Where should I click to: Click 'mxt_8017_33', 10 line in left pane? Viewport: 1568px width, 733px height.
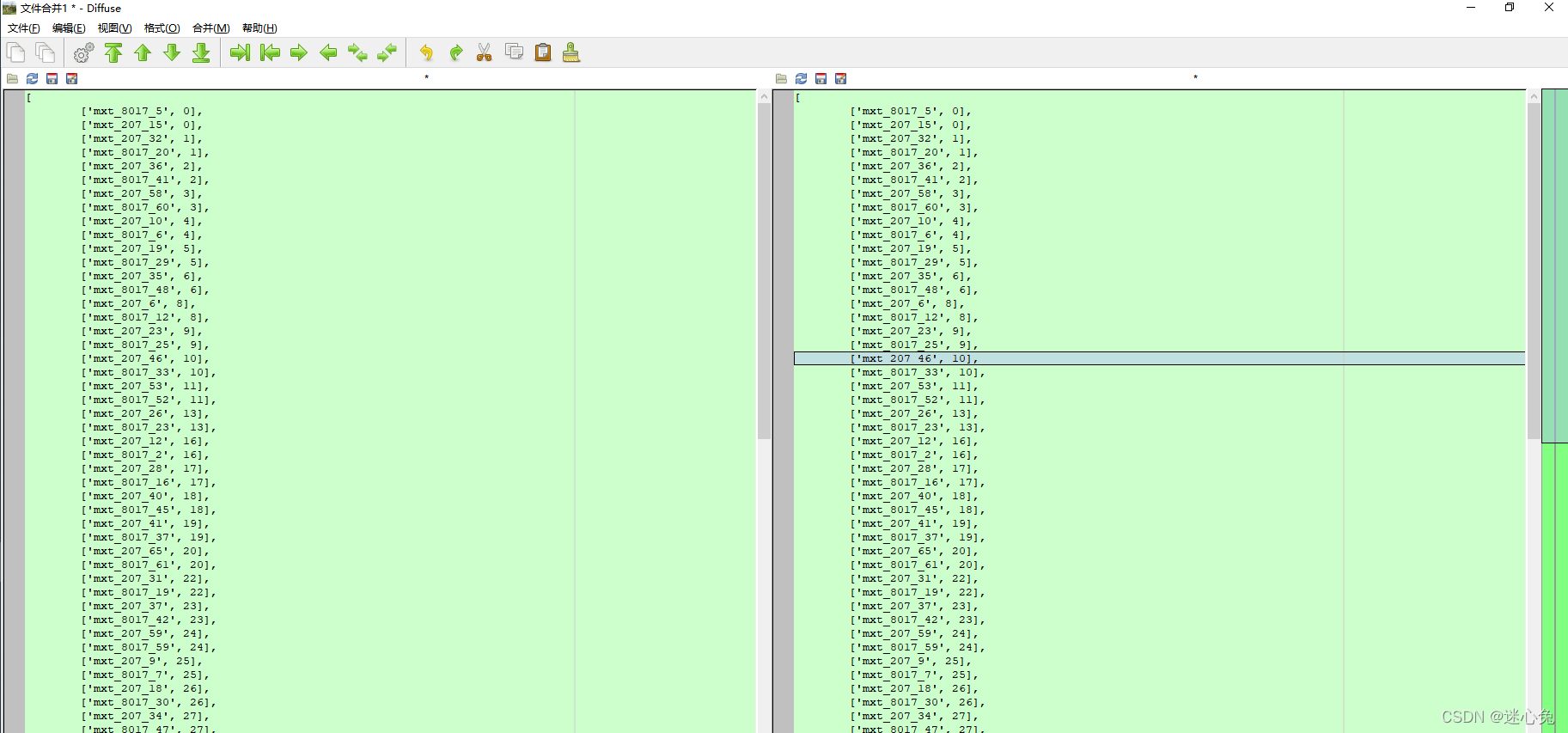[x=149, y=372]
